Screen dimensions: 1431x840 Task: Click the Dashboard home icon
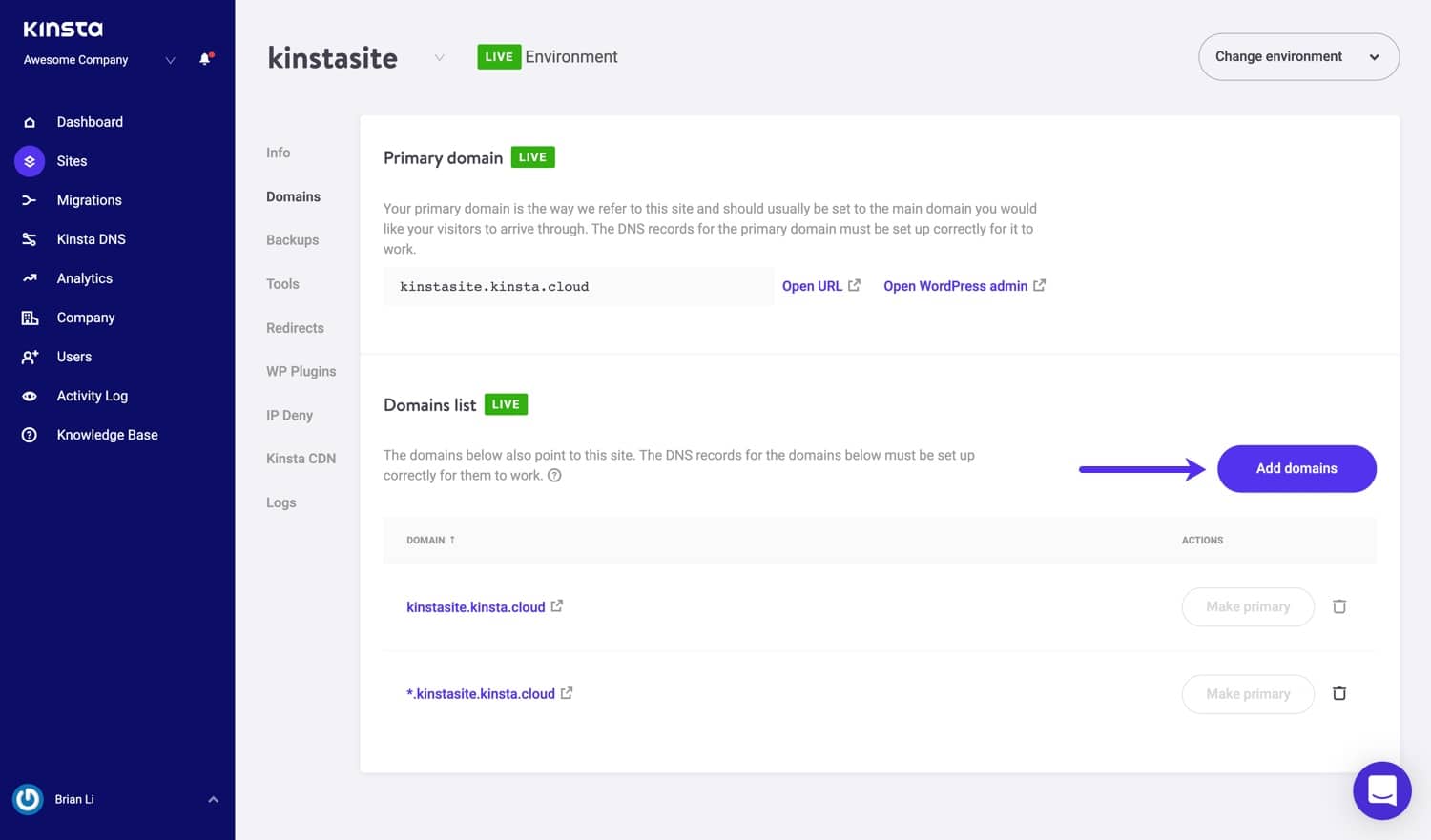pos(30,122)
